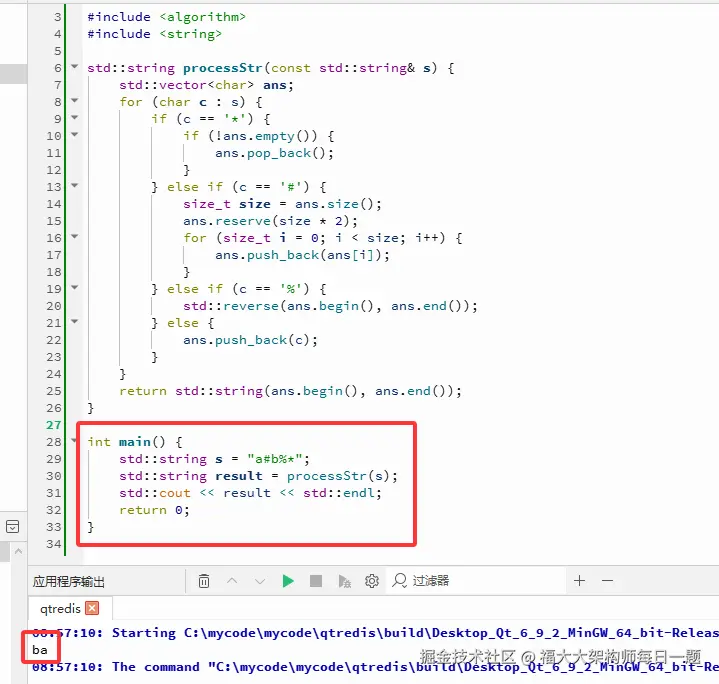Collapse fold arrow at line 10
This screenshot has height=684, width=719.
[74, 134]
